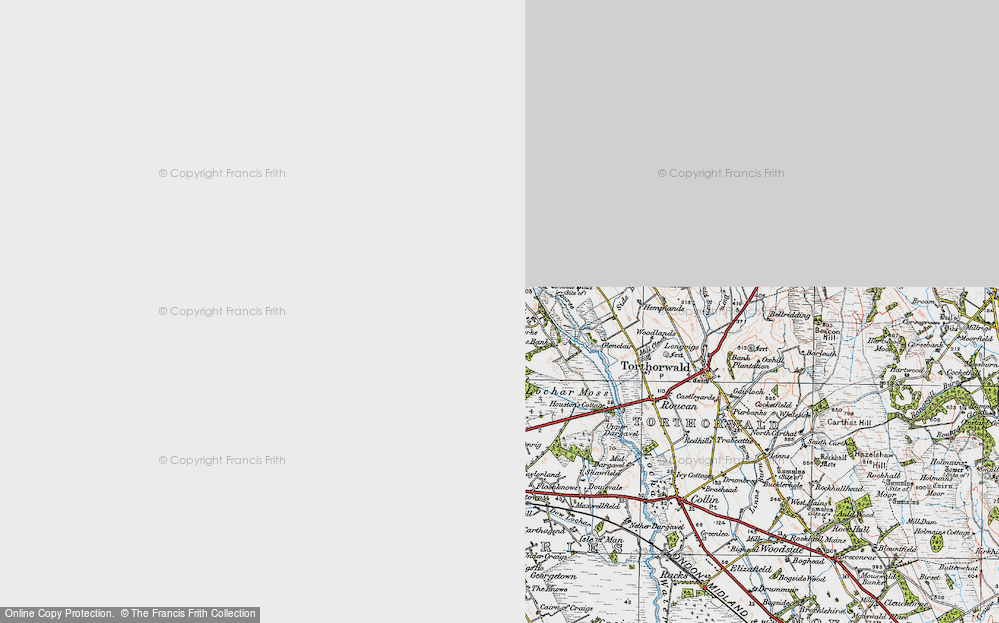The image size is (999, 623).
Task: Click the Elizafield label on map
Action: (x=751, y=569)
